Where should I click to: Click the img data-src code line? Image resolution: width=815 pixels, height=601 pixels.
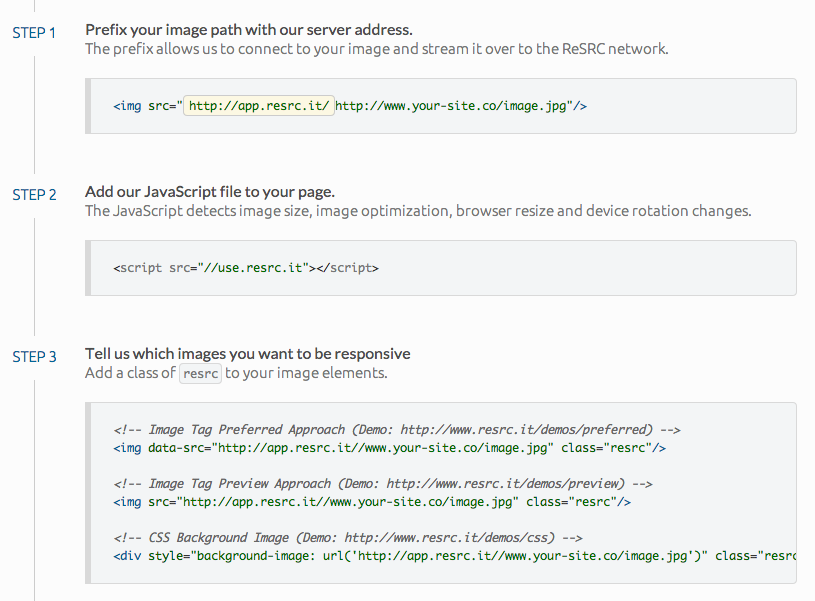[390, 448]
